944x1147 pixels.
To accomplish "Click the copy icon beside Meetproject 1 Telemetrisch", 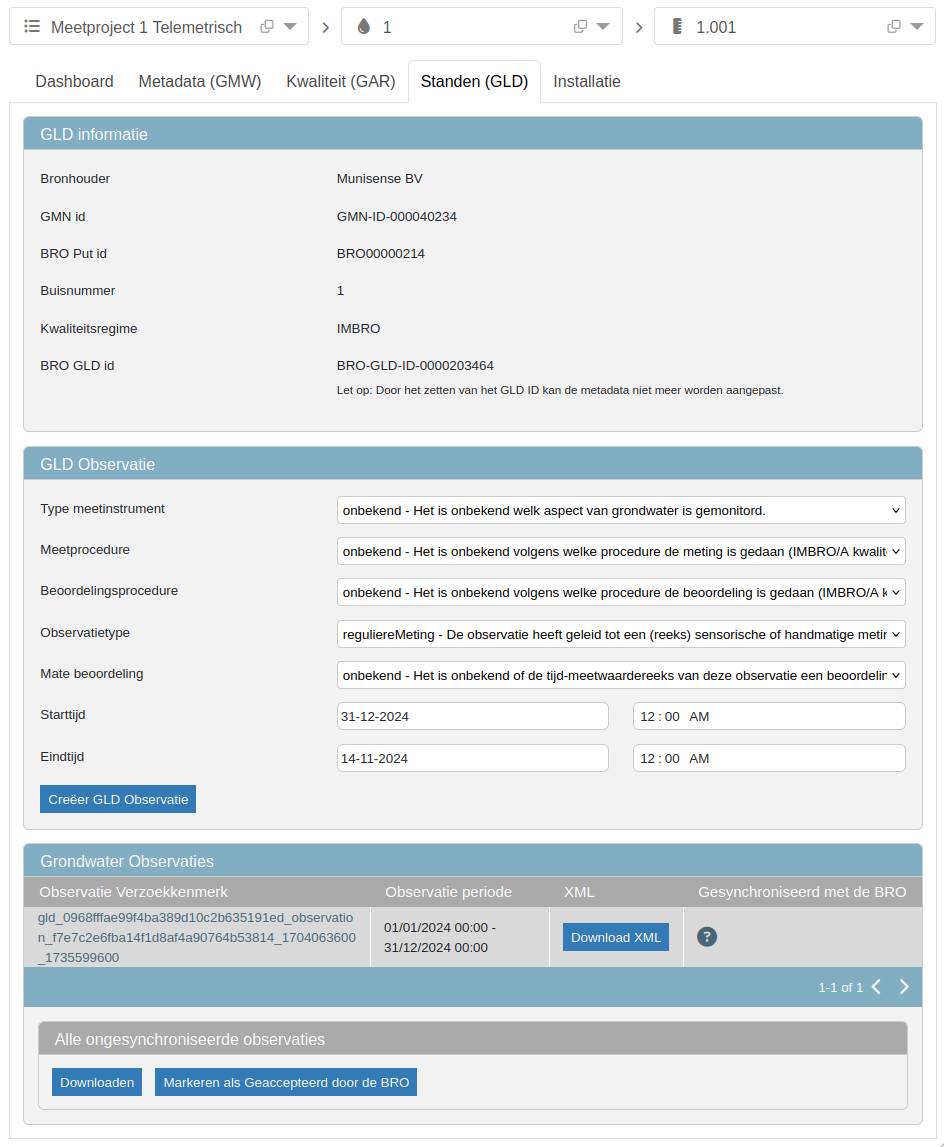I will tap(267, 27).
